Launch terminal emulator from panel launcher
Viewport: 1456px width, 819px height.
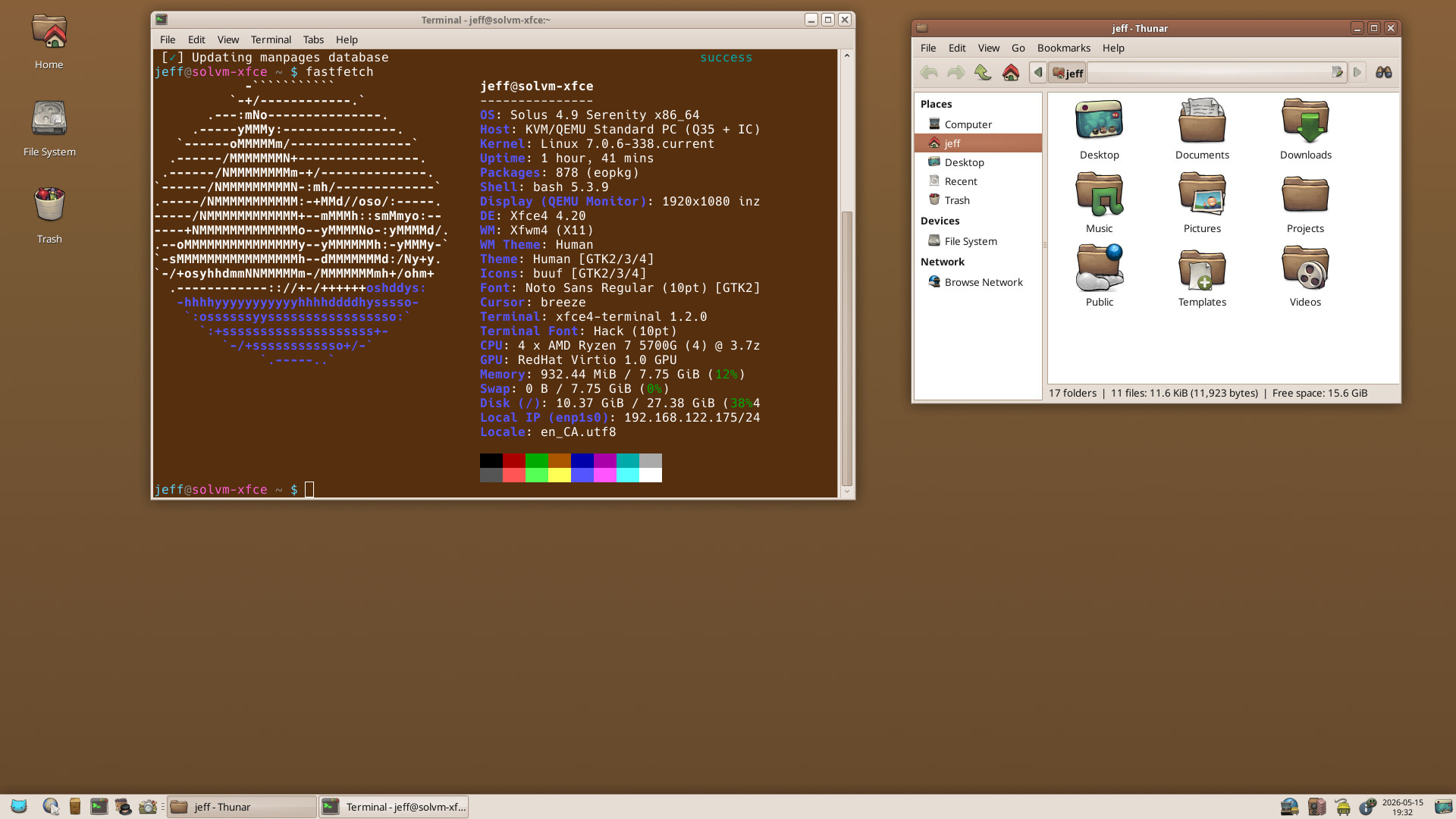point(99,806)
